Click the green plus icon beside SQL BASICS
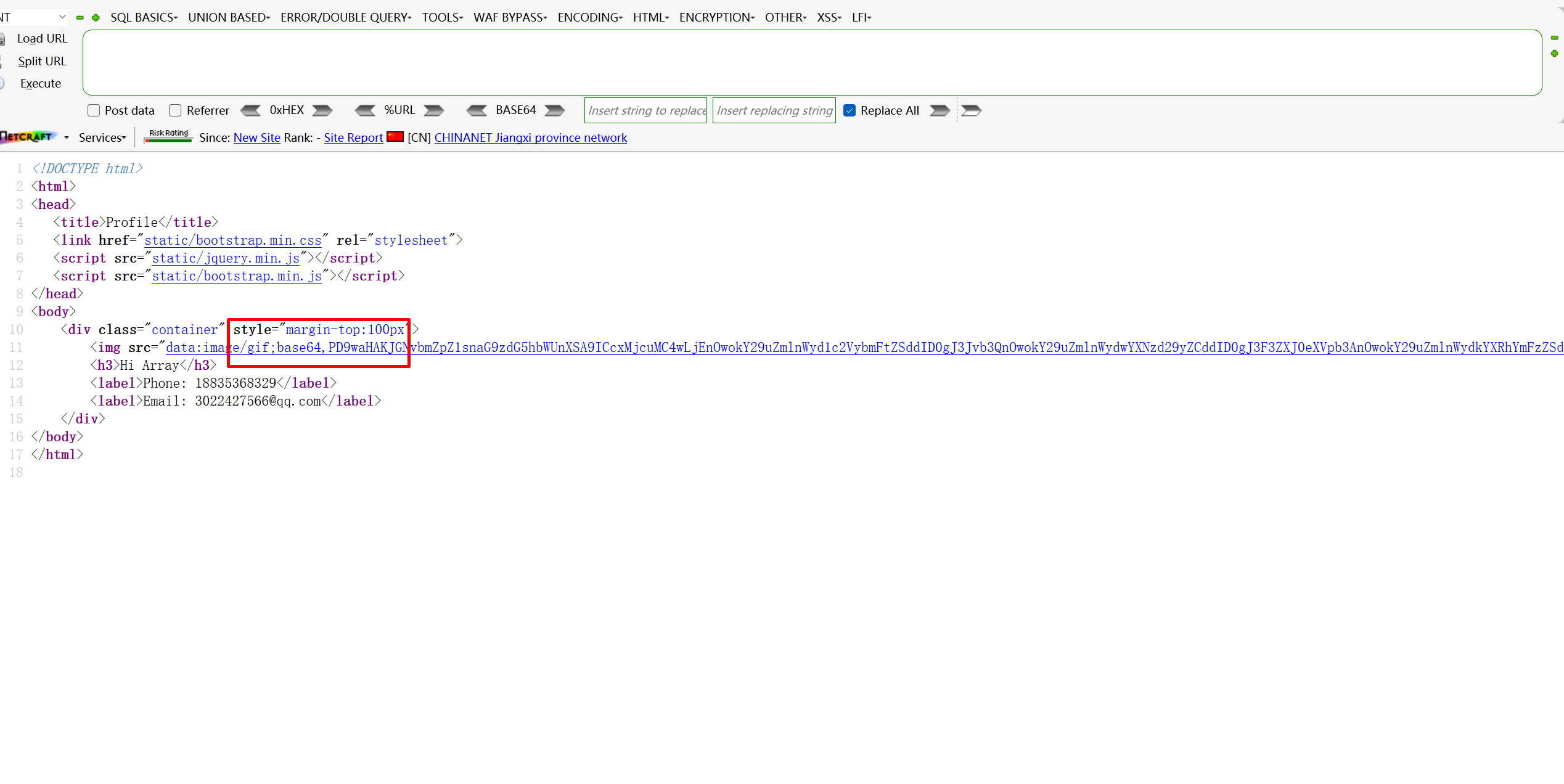The height and width of the screenshot is (784, 1564). click(x=96, y=18)
